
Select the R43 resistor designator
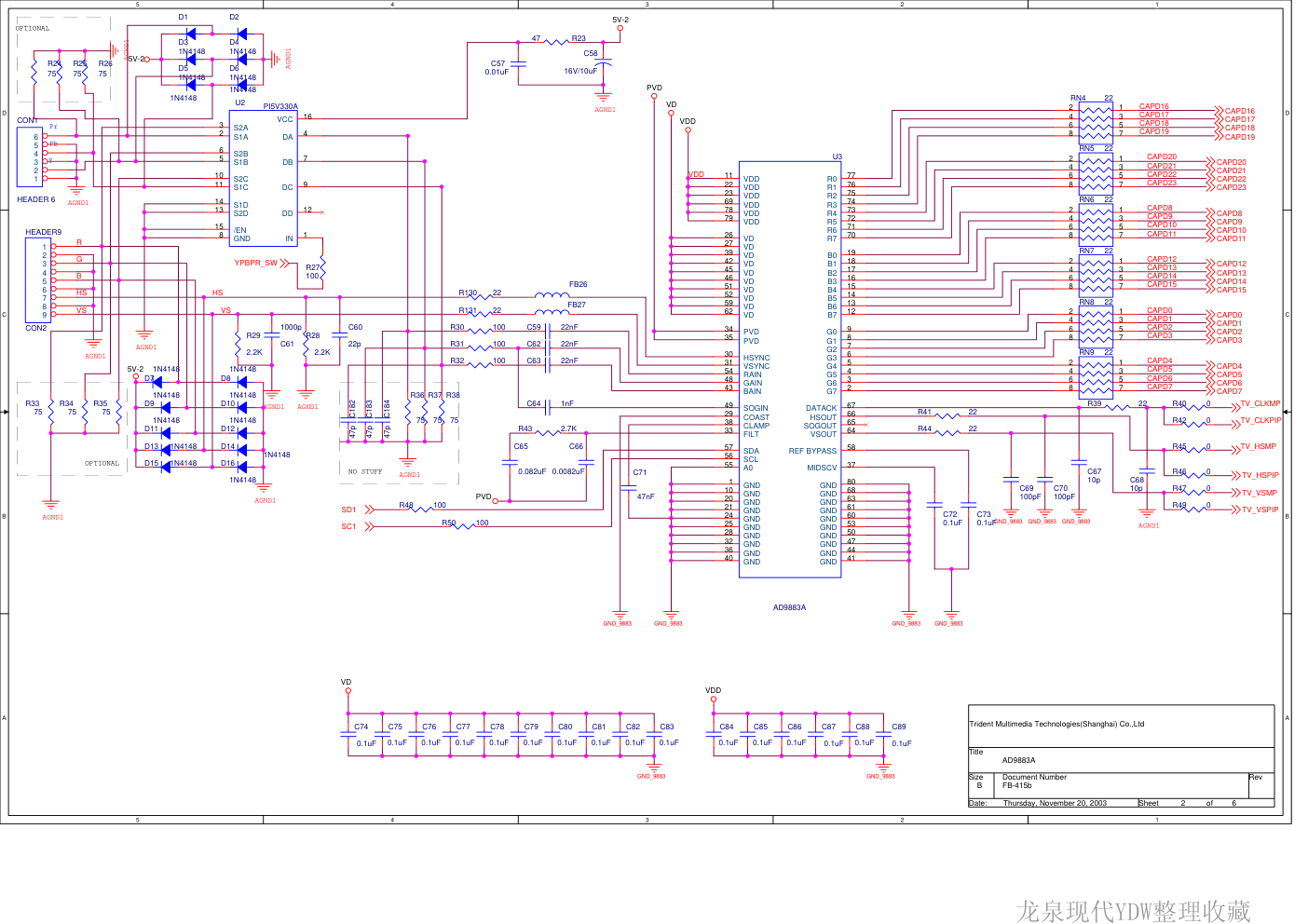click(525, 428)
